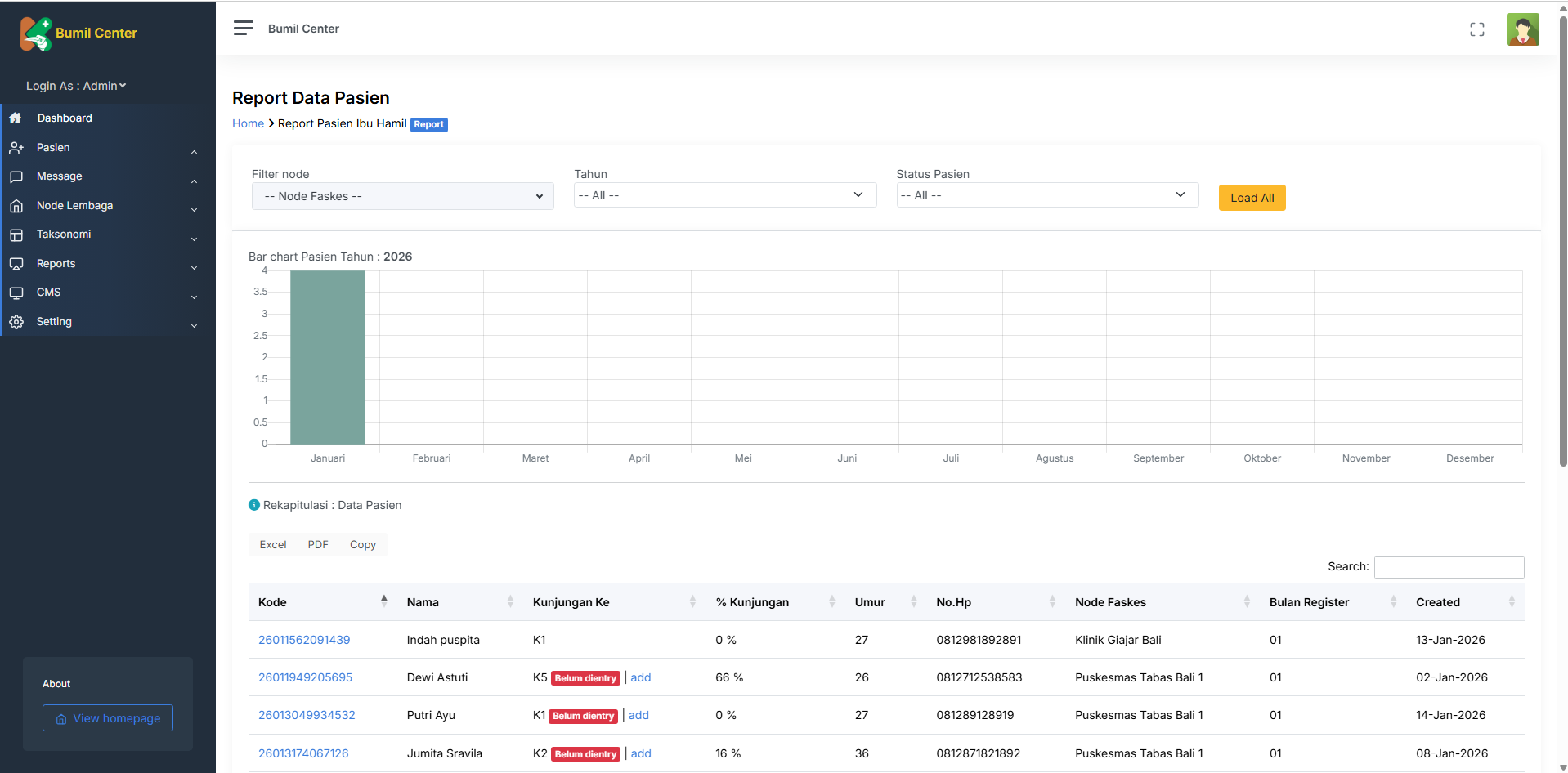Open the Tahun year dropdown
1568x773 pixels.
(724, 195)
